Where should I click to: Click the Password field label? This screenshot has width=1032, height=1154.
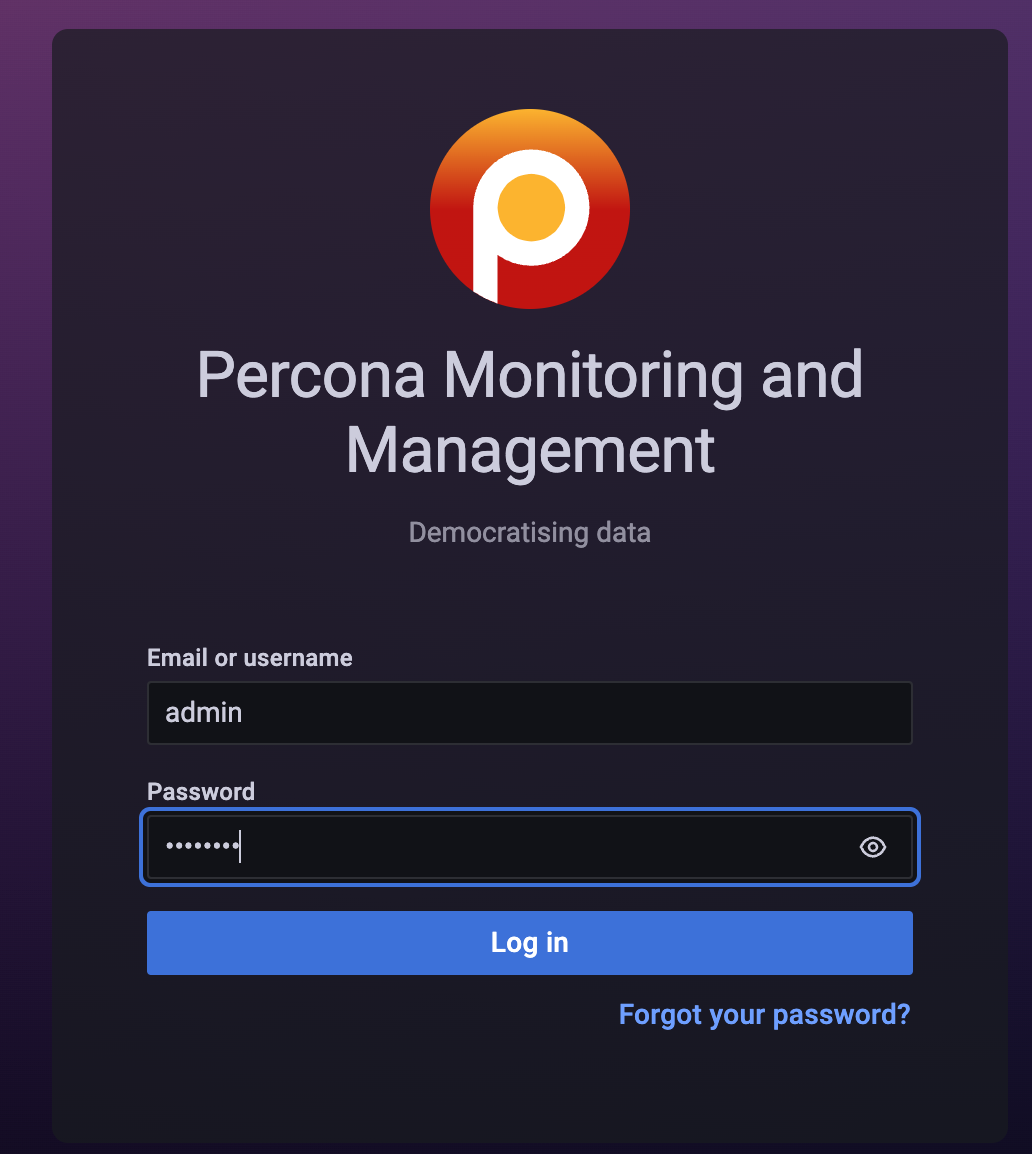[201, 792]
